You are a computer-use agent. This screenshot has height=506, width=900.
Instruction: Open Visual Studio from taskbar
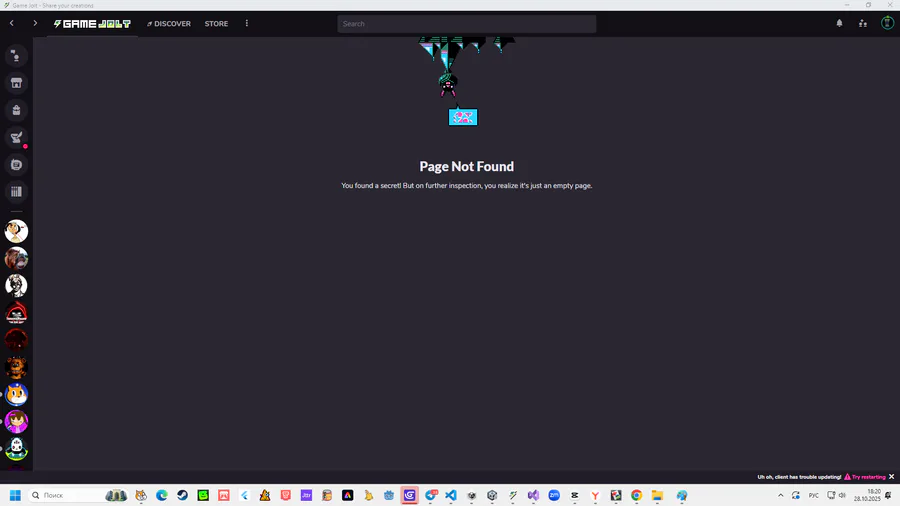533,495
